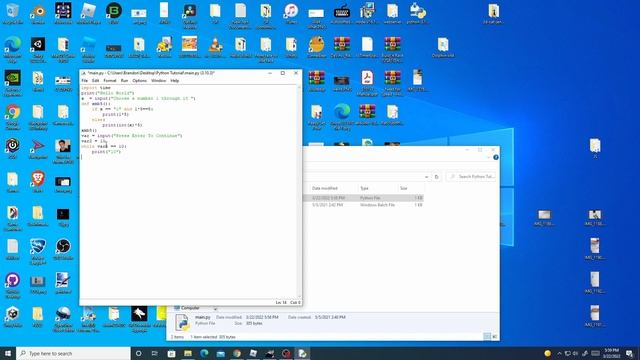The width and height of the screenshot is (640, 360).
Task: Click the code editing area in IDLE
Action: [188, 192]
